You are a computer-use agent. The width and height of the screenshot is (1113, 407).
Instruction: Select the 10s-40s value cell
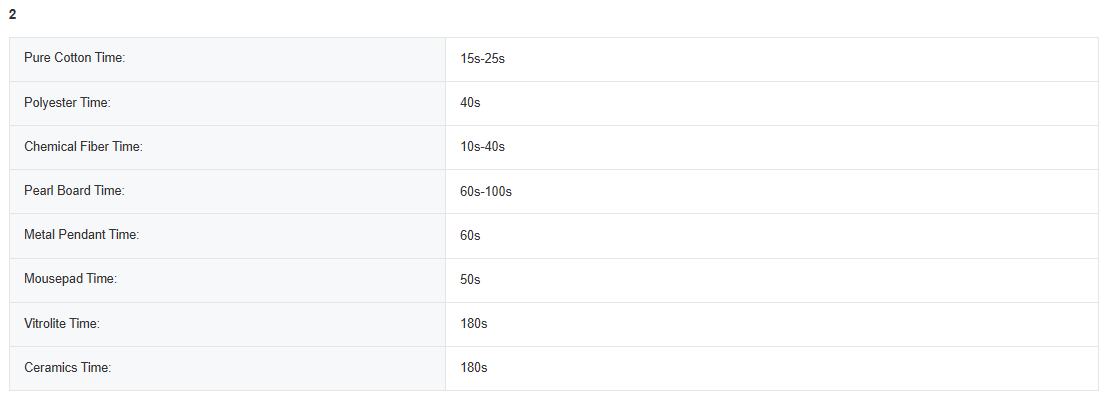[482, 147]
